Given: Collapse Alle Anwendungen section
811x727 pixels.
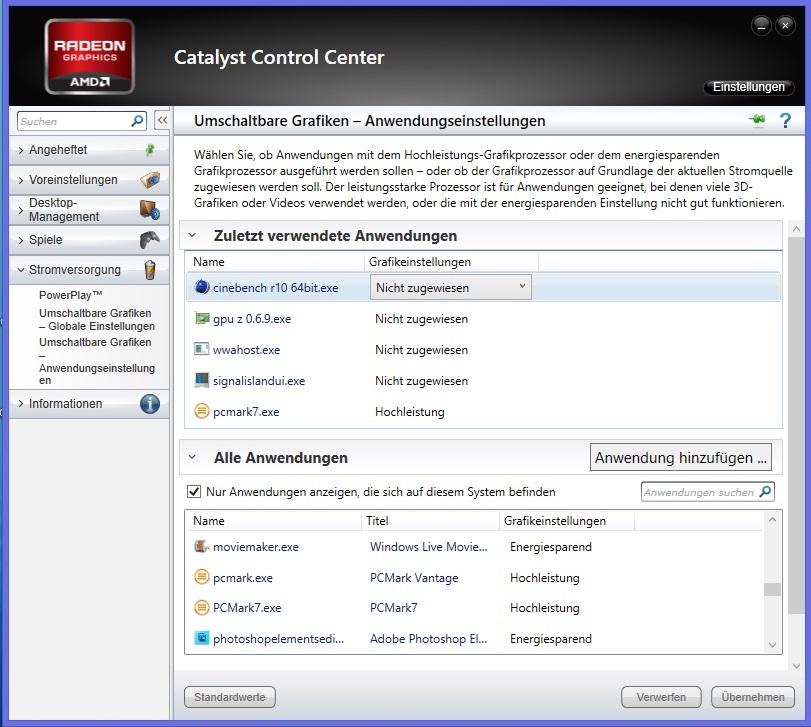Looking at the screenshot, I should point(192,457).
